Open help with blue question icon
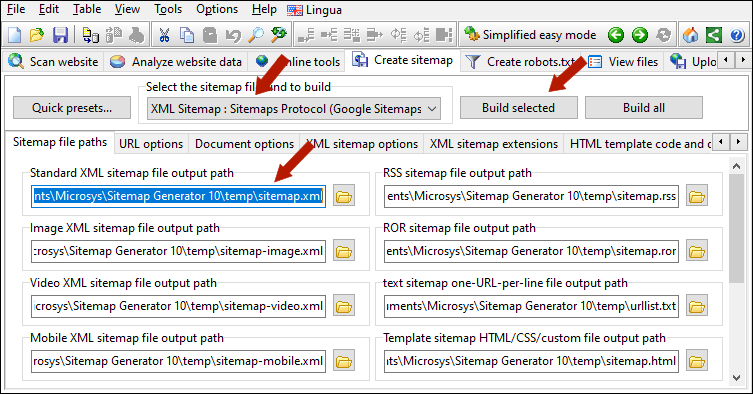Viewport: 753px width, 394px height. click(x=737, y=35)
